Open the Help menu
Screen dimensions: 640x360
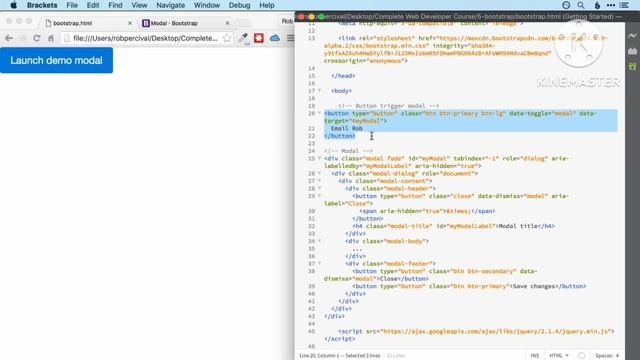click(267, 5)
